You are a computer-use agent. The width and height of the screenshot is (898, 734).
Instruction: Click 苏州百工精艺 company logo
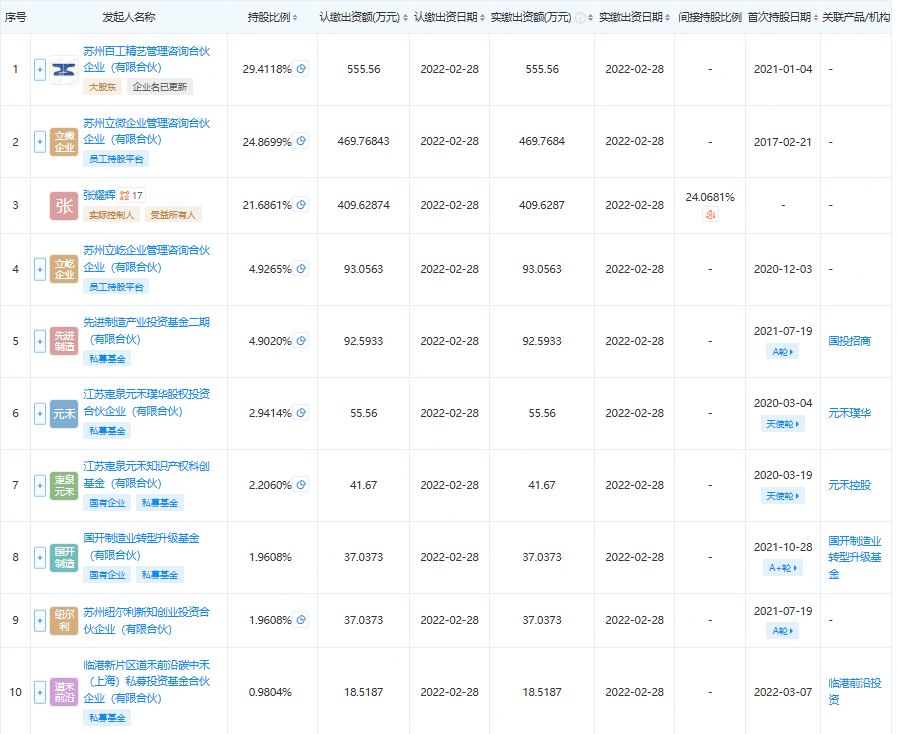pos(63,68)
